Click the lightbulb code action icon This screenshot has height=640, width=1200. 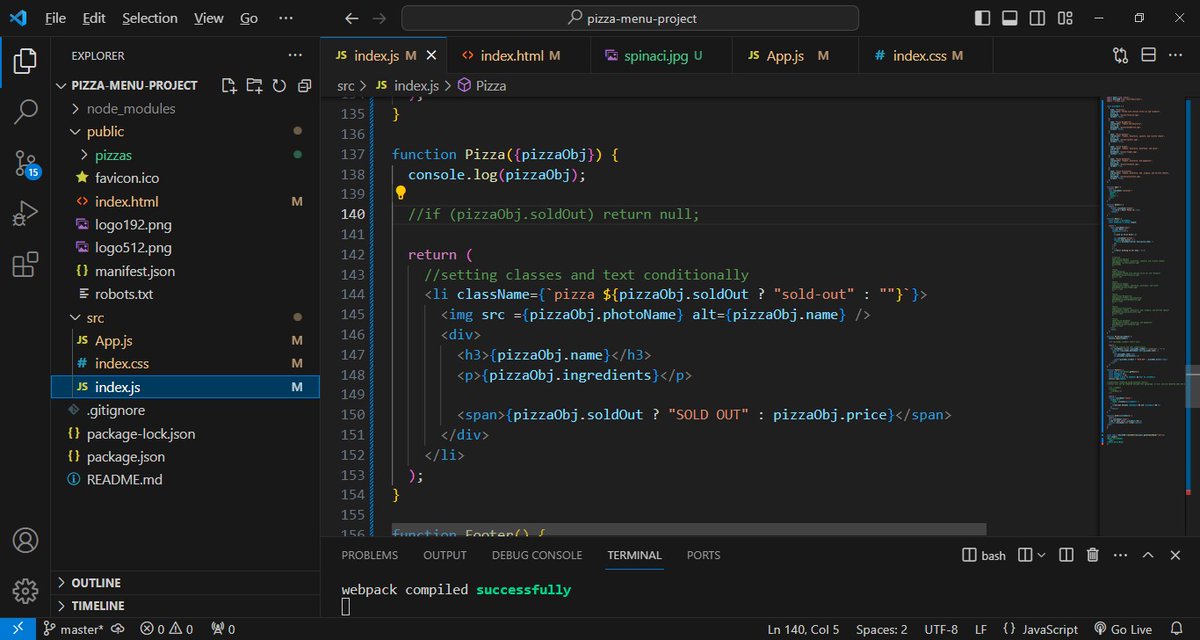(x=400, y=193)
